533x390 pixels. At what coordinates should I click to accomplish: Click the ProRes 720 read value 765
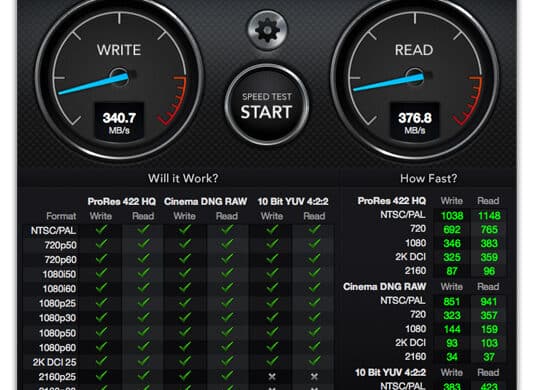pos(489,230)
